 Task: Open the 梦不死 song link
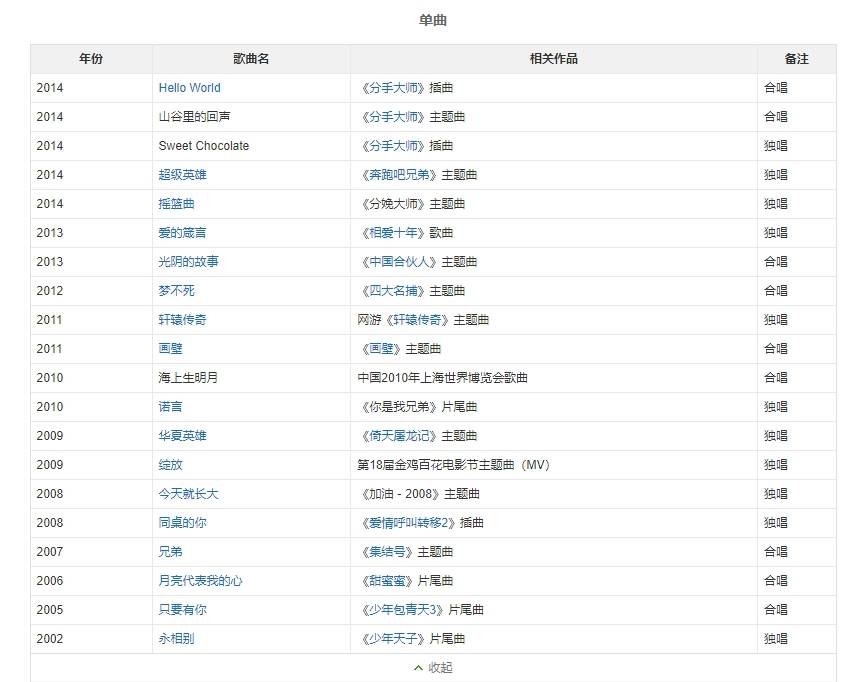point(177,291)
